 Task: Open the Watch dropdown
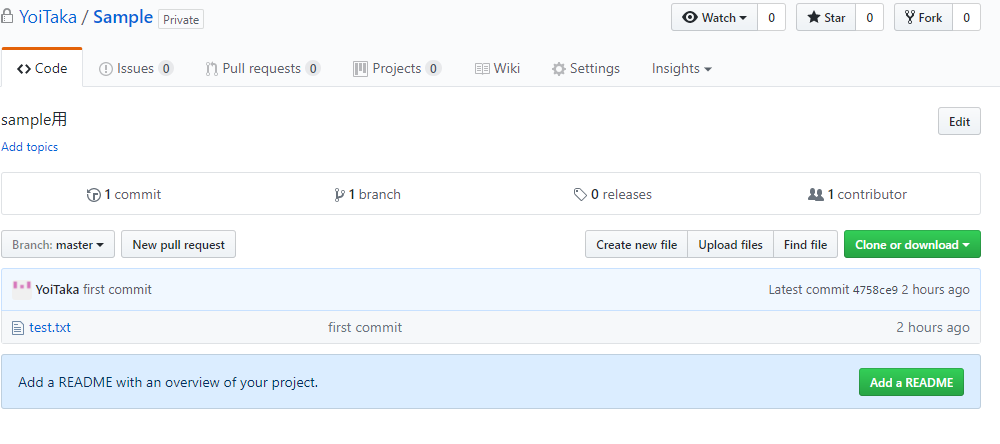[x=714, y=17]
